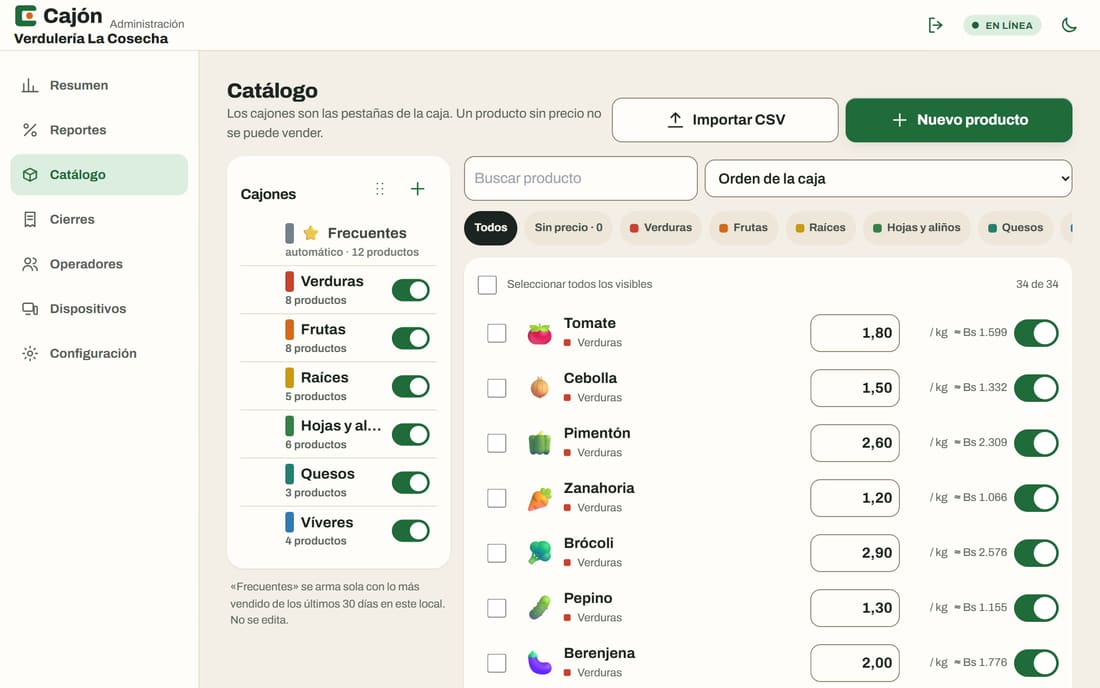Image resolution: width=1100 pixels, height=688 pixels.
Task: Filter products by Raíces chip
Action: coord(820,228)
